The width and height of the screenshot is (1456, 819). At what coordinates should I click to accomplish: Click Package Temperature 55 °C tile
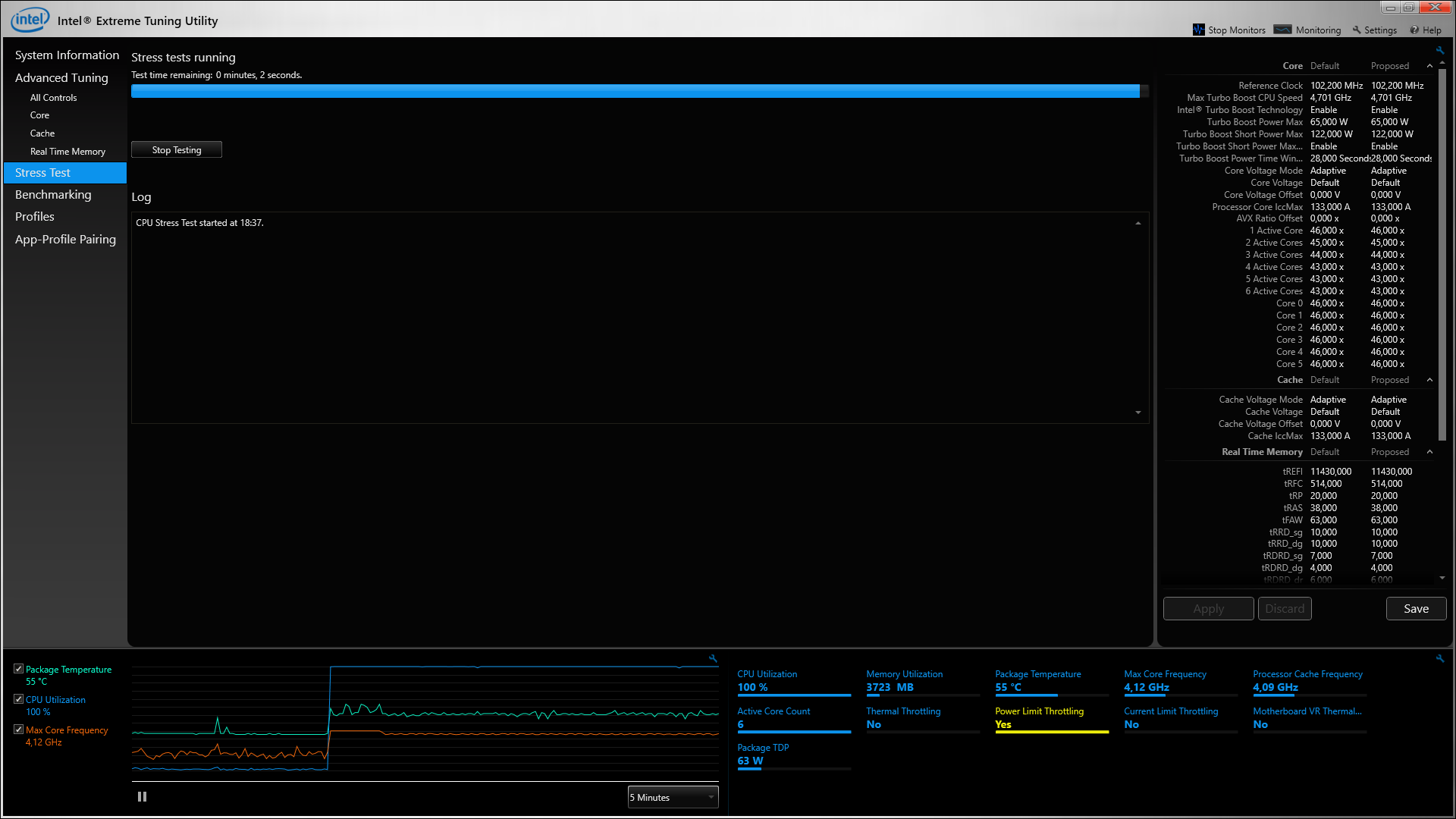click(1052, 681)
